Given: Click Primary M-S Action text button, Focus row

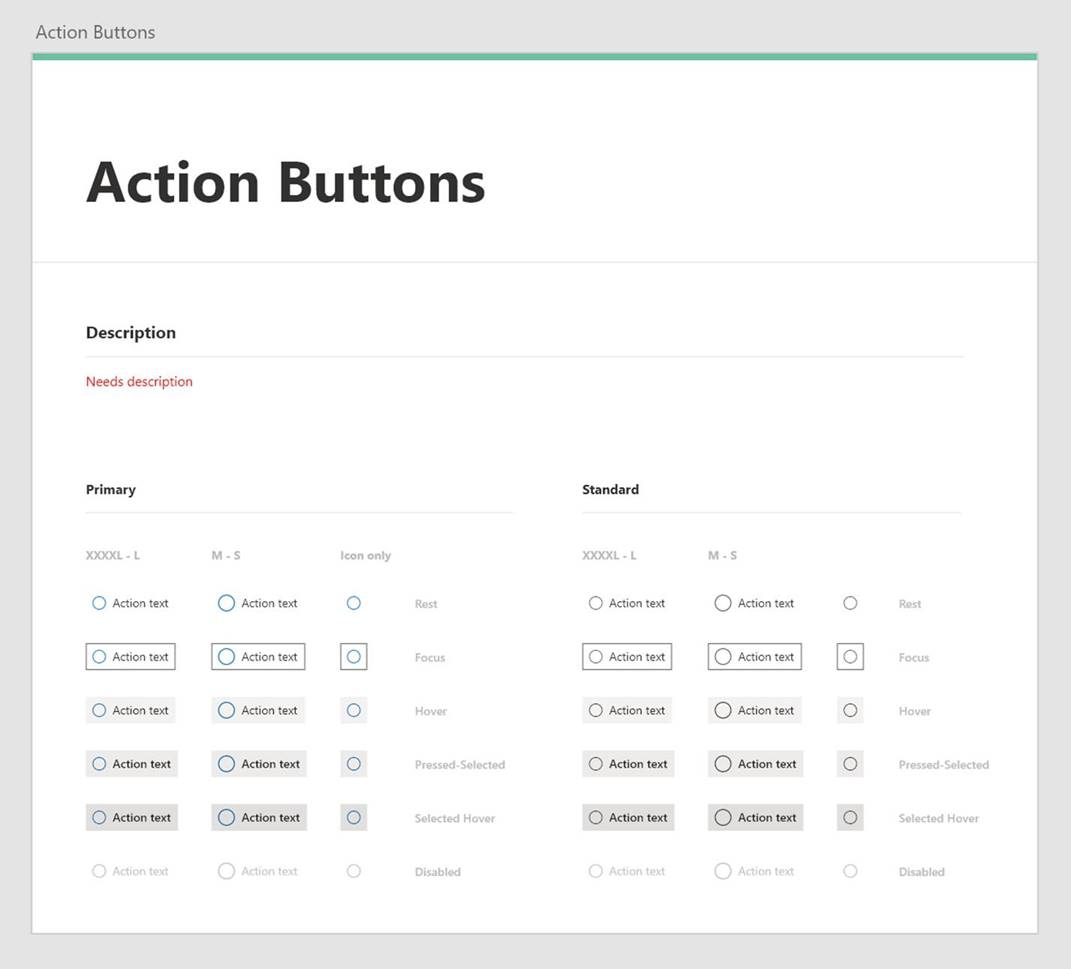Looking at the screenshot, I should [258, 656].
